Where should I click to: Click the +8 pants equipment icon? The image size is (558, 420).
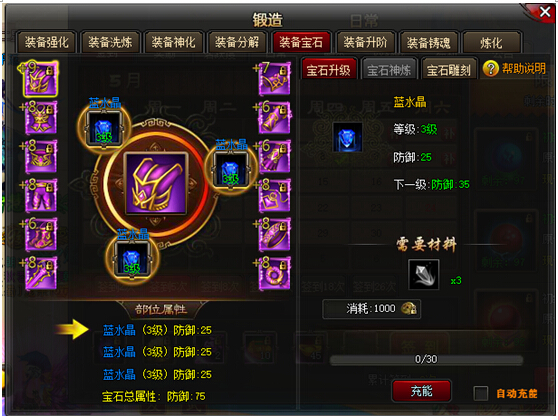tap(41, 196)
